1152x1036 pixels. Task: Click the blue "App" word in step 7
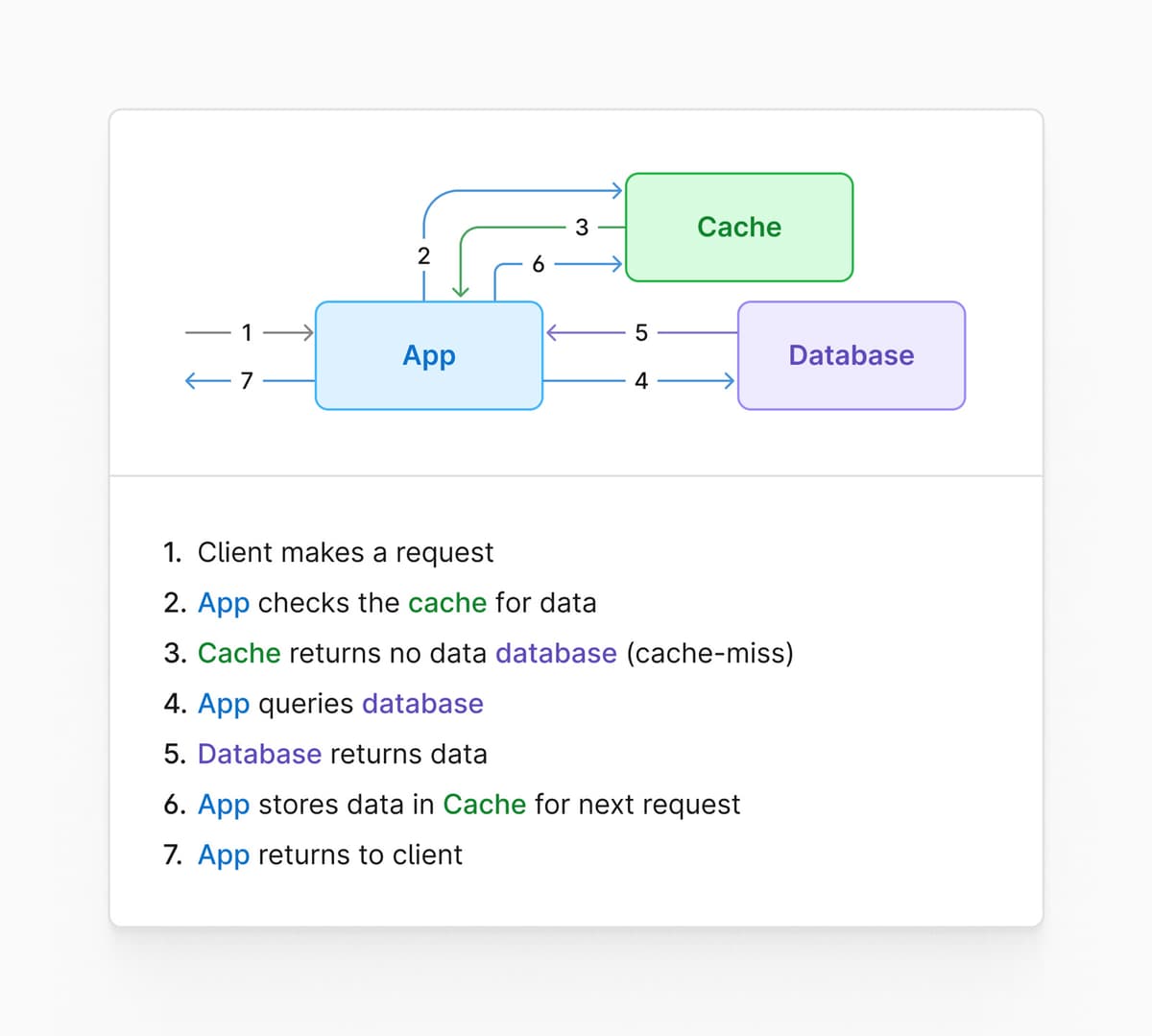(x=223, y=855)
